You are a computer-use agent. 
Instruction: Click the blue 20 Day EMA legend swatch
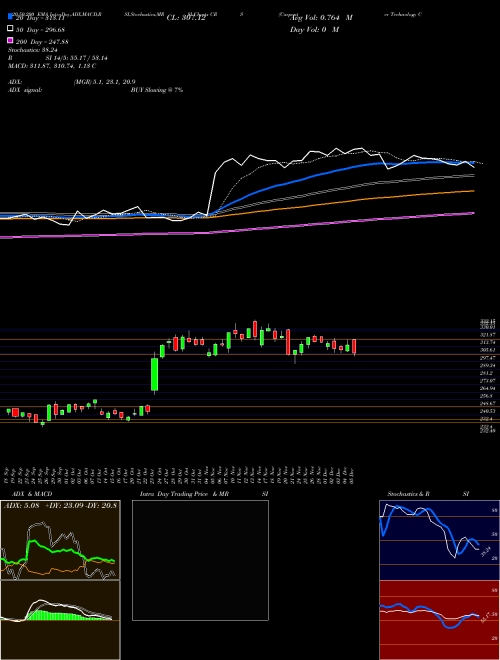pos(10,17)
